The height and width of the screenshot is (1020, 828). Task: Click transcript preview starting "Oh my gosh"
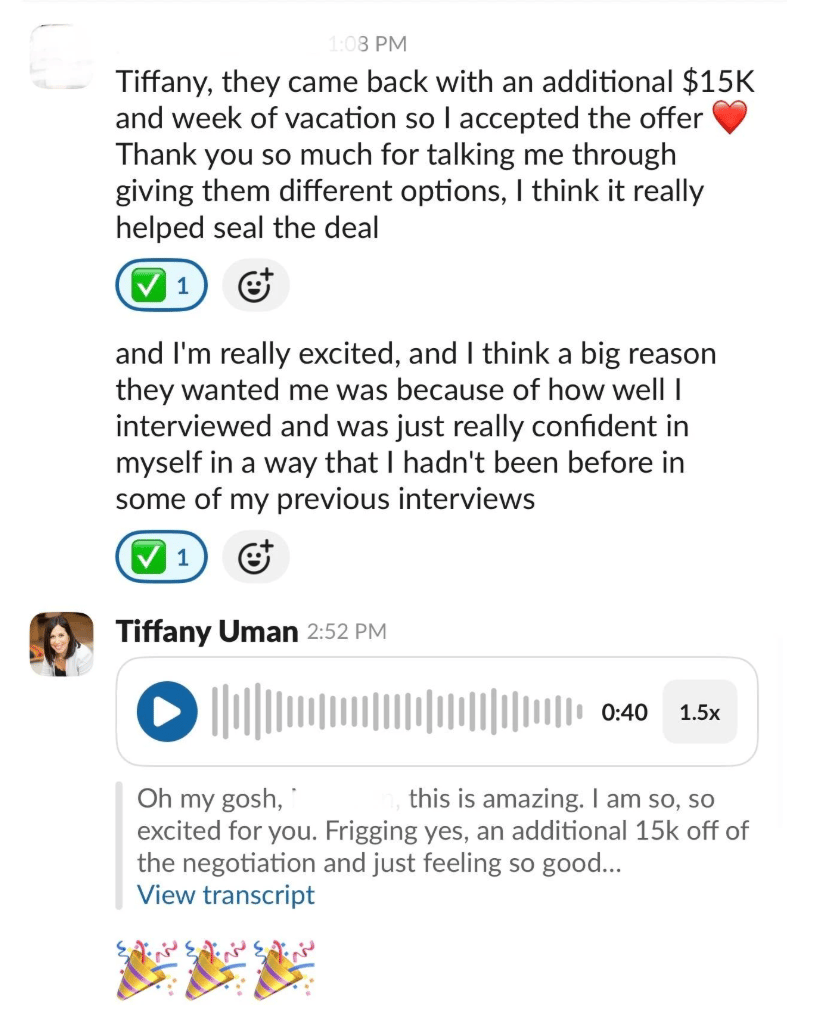coord(440,830)
